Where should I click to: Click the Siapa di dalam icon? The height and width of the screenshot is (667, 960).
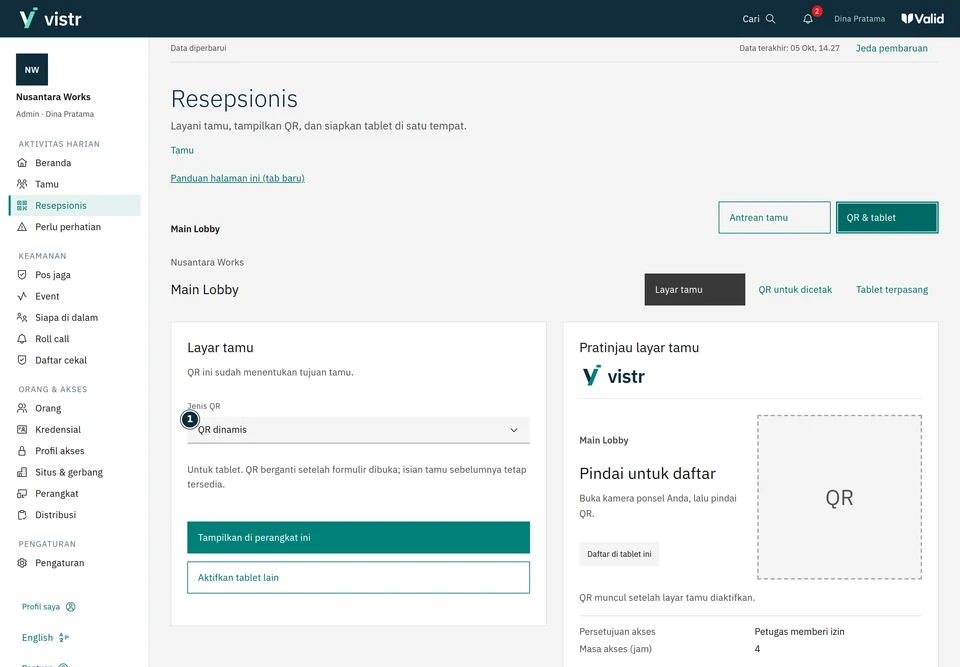tap(22, 318)
